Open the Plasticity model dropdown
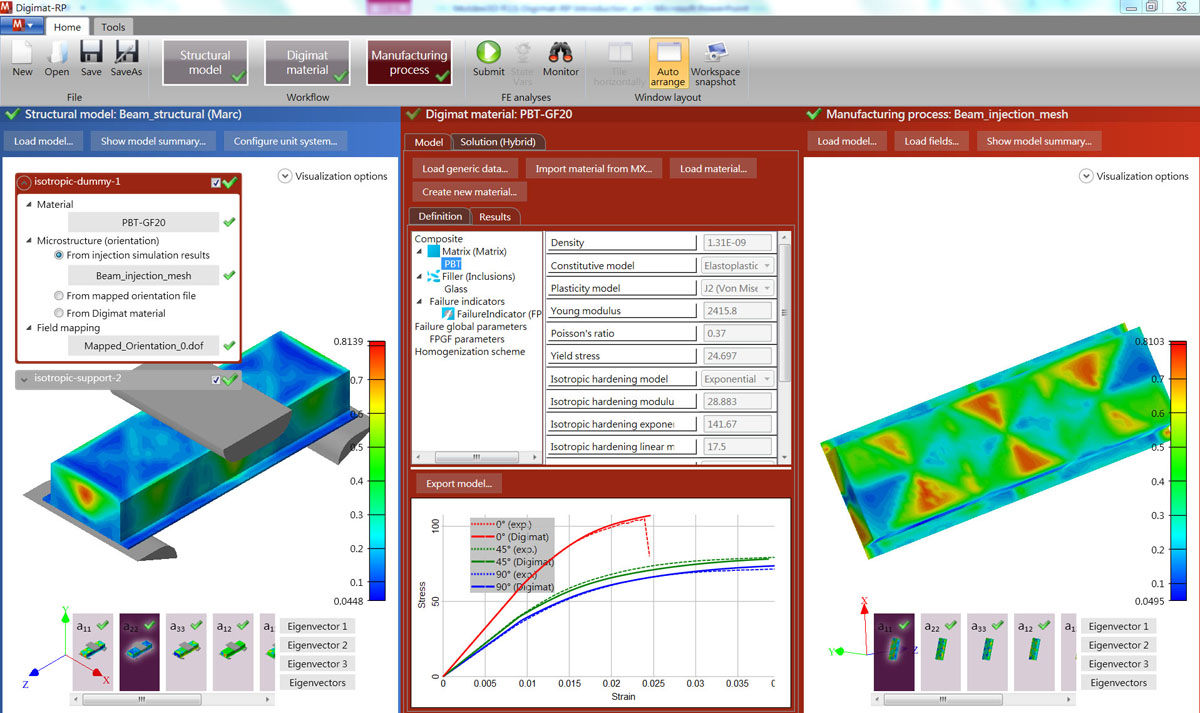Image resolution: width=1200 pixels, height=713 pixels. tap(738, 288)
